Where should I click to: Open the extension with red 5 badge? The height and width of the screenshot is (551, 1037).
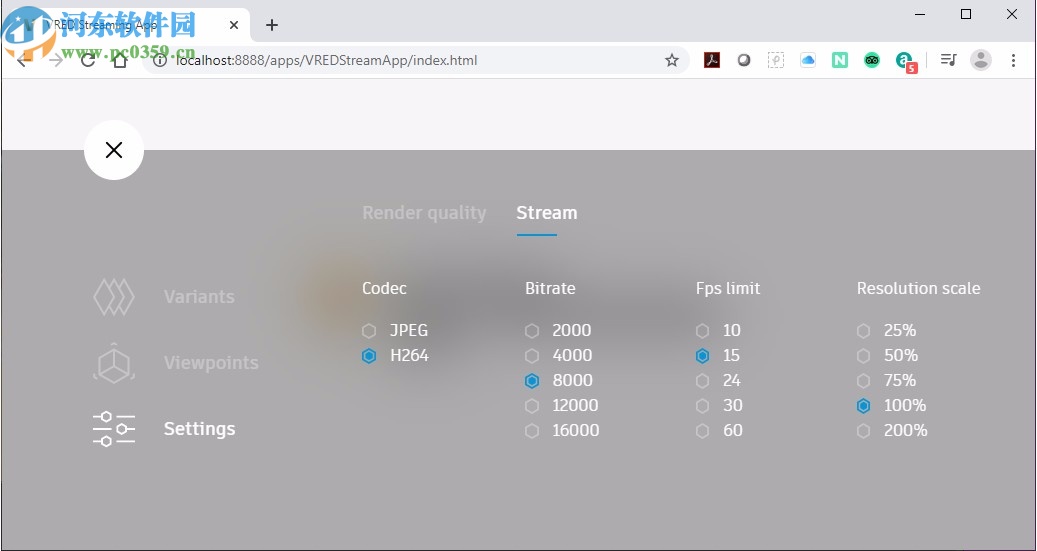click(905, 62)
